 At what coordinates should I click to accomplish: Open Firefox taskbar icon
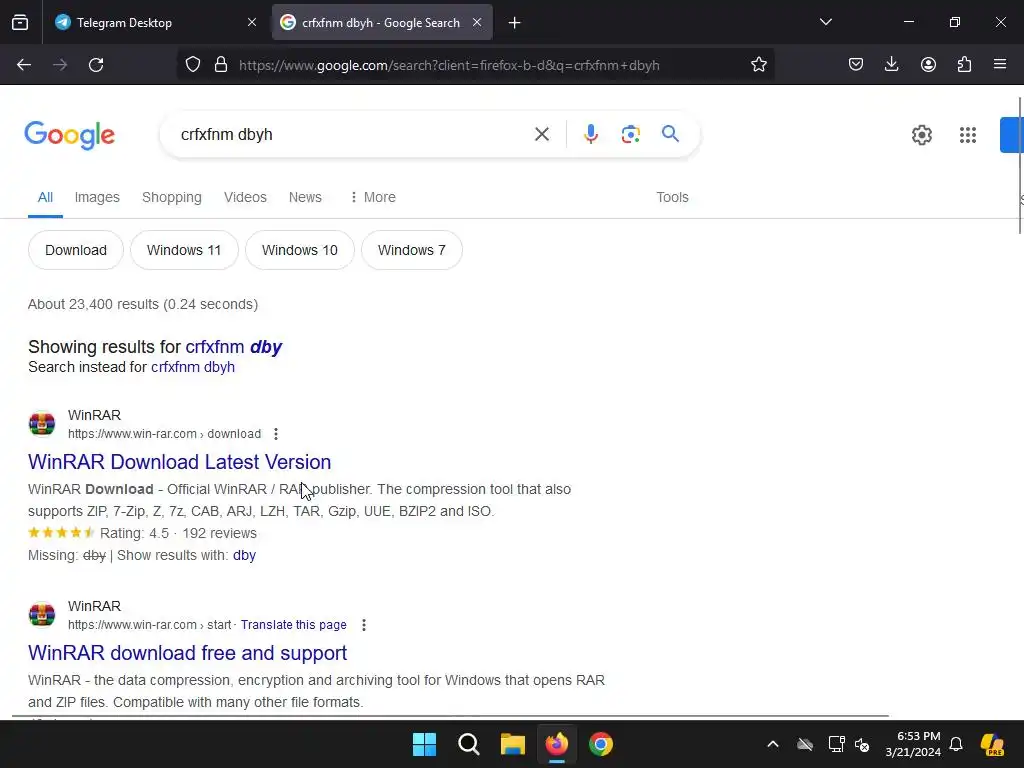[x=556, y=744]
